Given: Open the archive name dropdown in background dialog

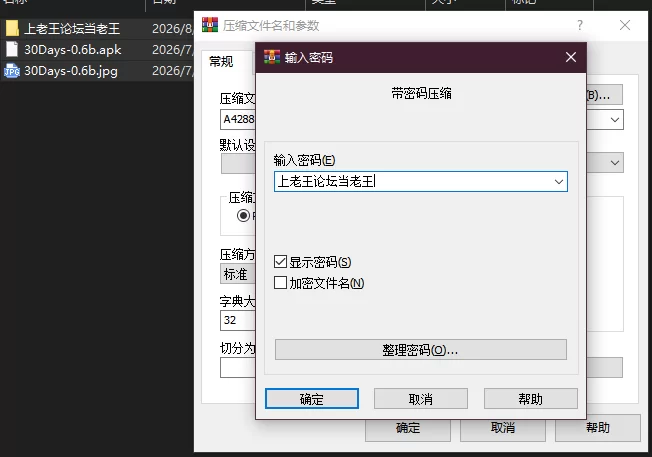Looking at the screenshot, I should [x=615, y=120].
